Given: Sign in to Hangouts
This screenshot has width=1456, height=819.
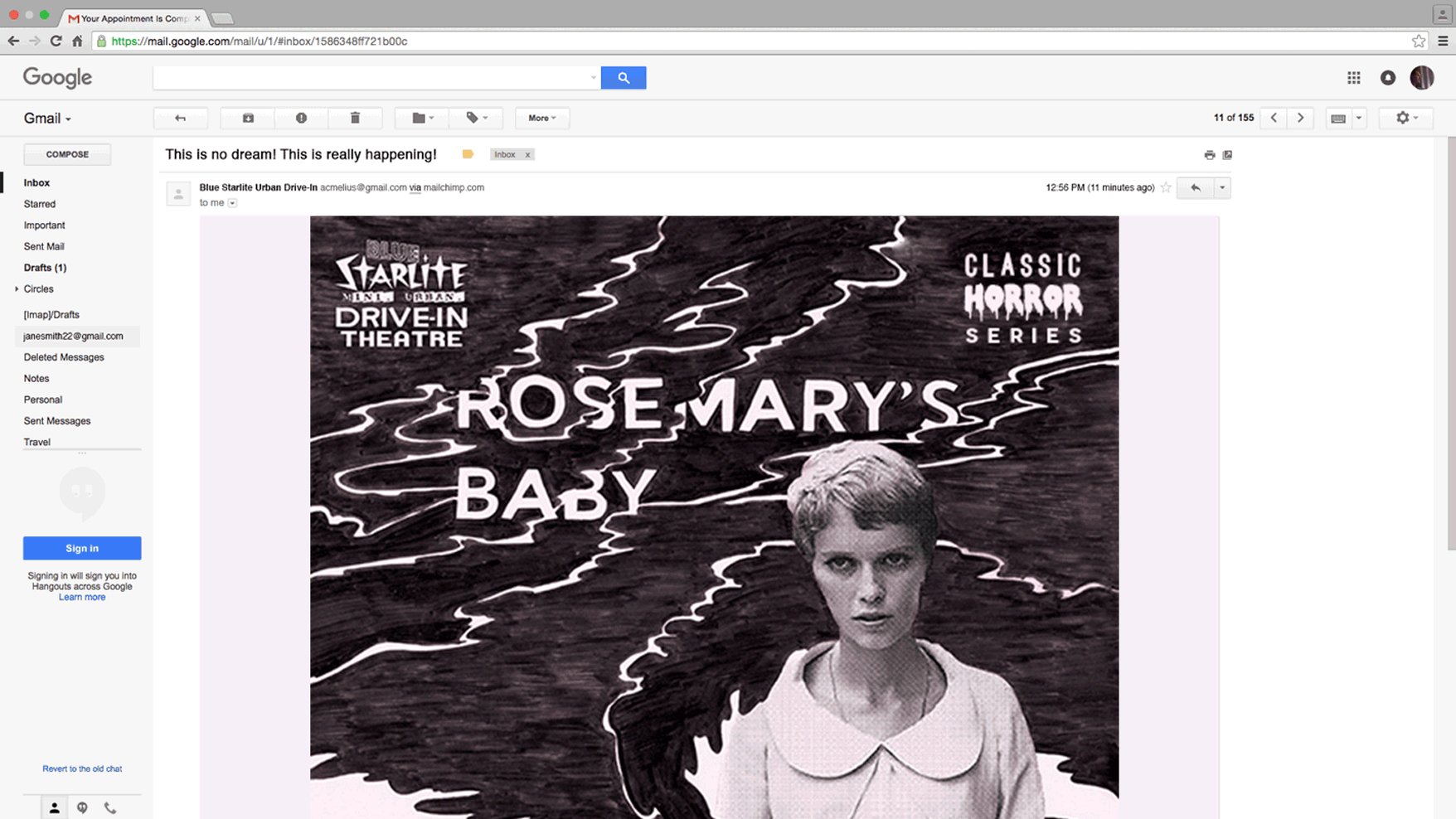Looking at the screenshot, I should point(82,548).
